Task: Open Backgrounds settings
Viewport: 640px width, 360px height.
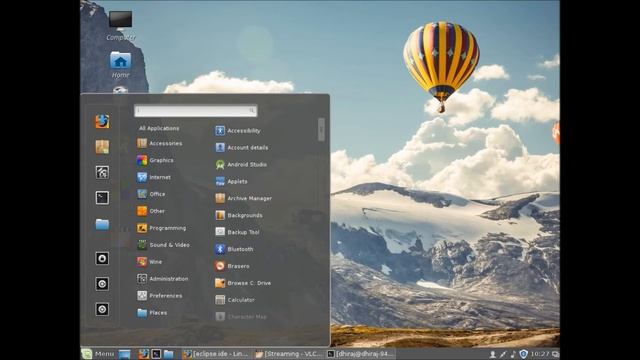Action: tap(239, 215)
